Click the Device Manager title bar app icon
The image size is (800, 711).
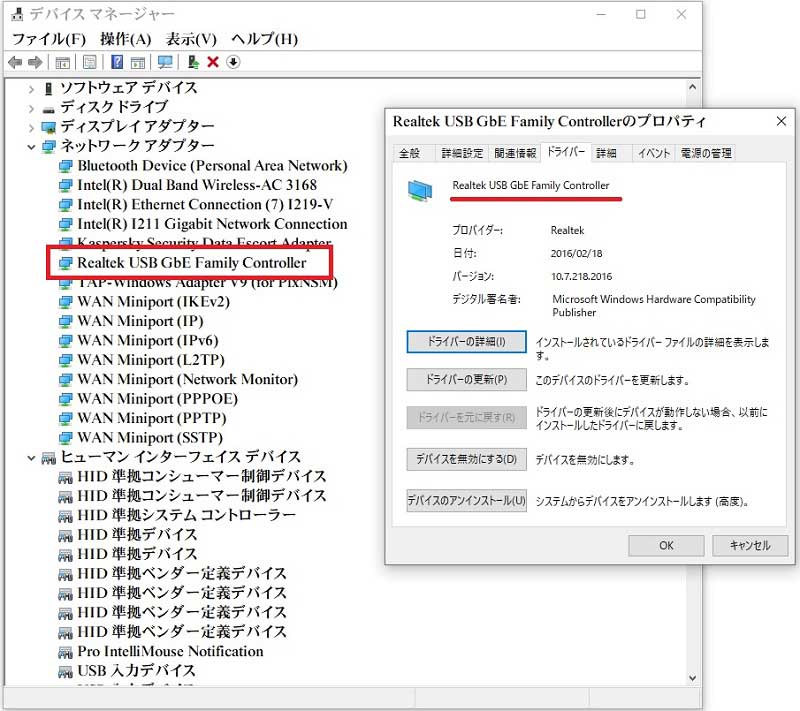(x=17, y=14)
